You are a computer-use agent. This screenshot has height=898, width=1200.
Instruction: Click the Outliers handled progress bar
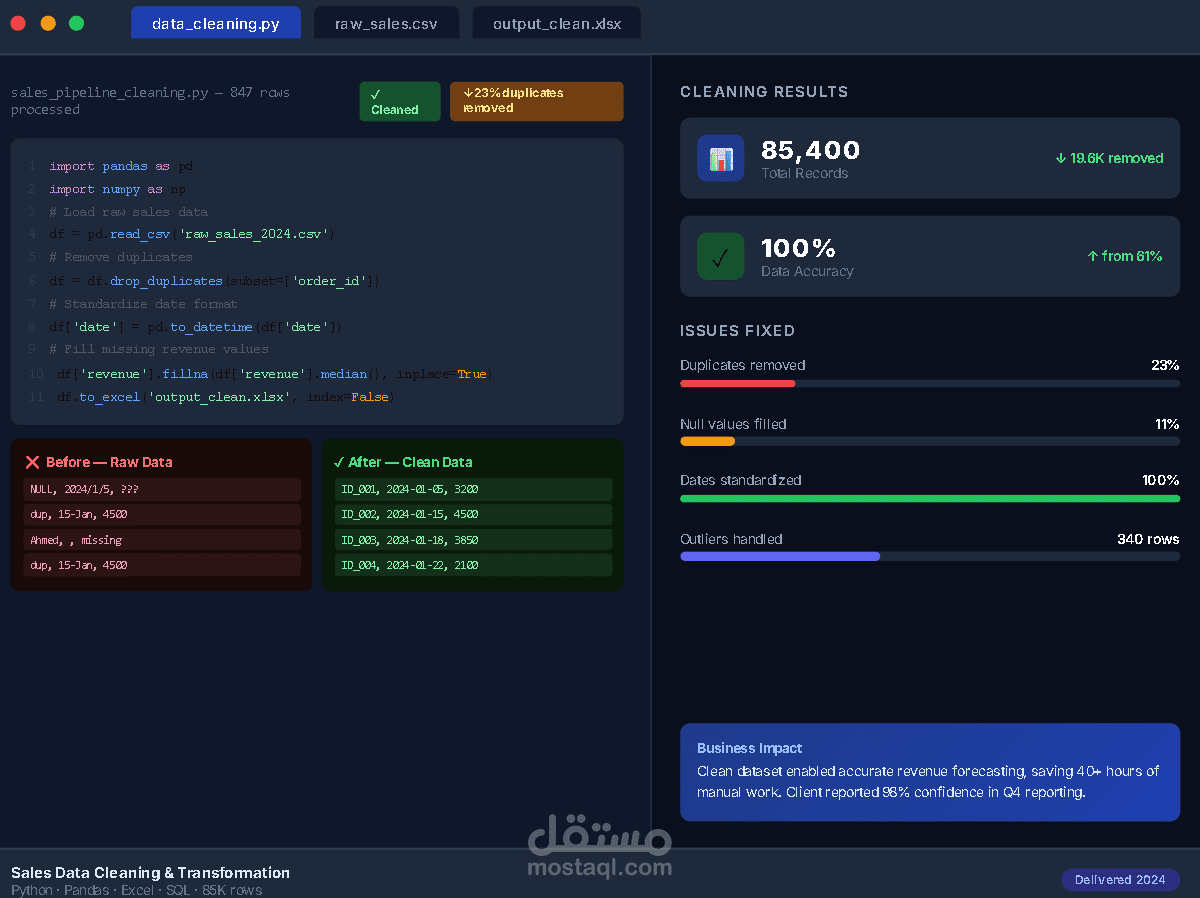click(930, 556)
